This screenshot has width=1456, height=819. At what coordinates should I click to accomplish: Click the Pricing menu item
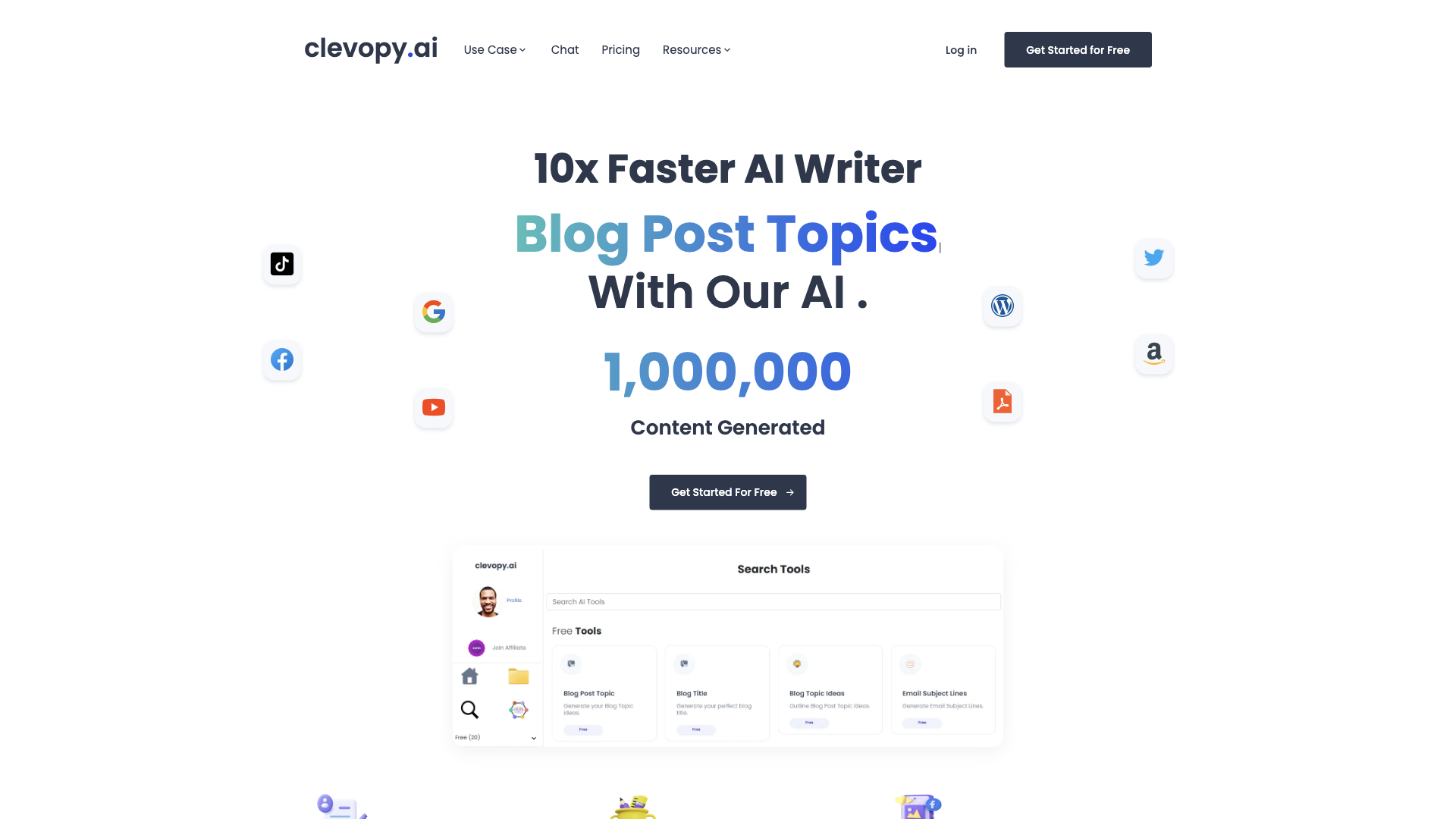[620, 49]
